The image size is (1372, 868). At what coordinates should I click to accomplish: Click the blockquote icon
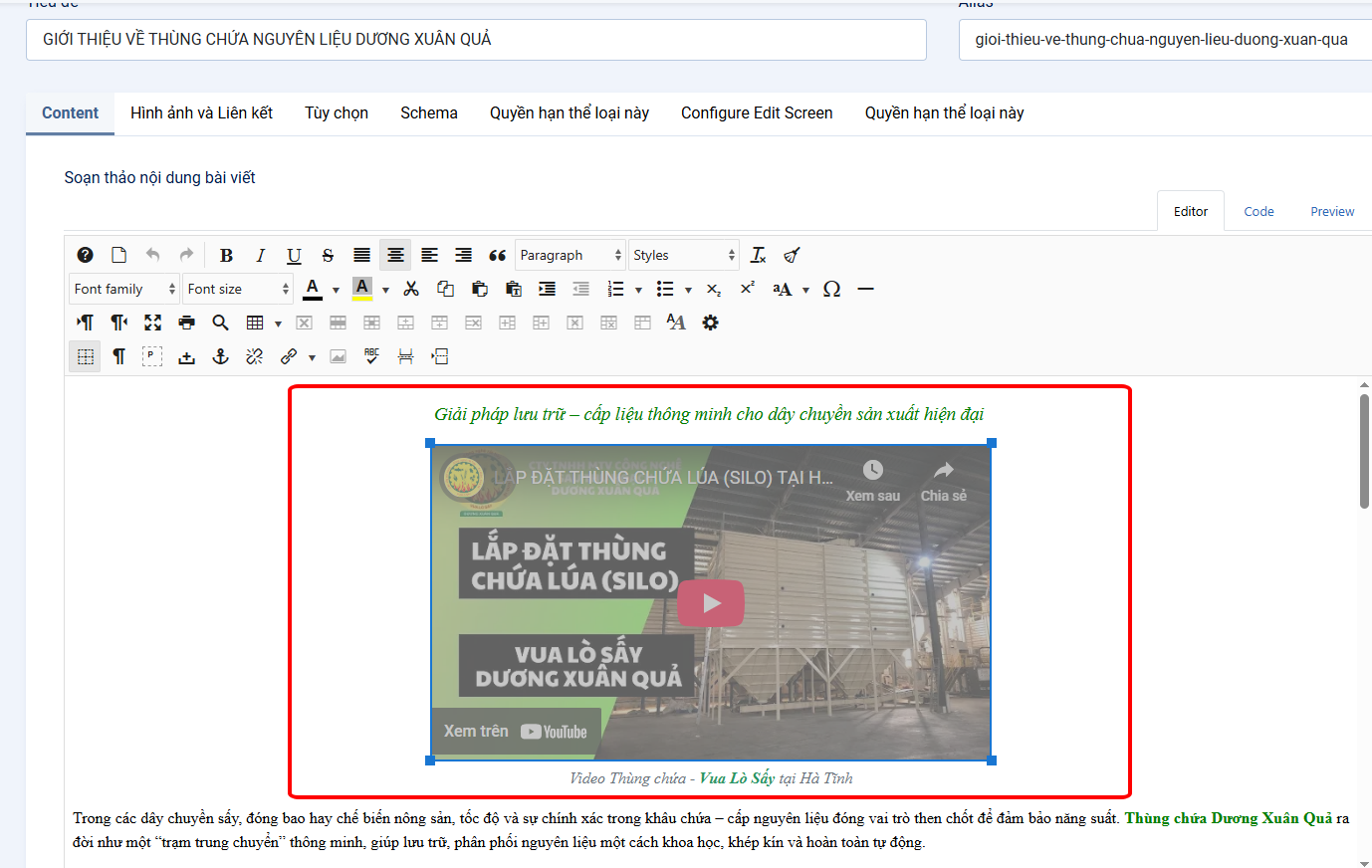(498, 256)
